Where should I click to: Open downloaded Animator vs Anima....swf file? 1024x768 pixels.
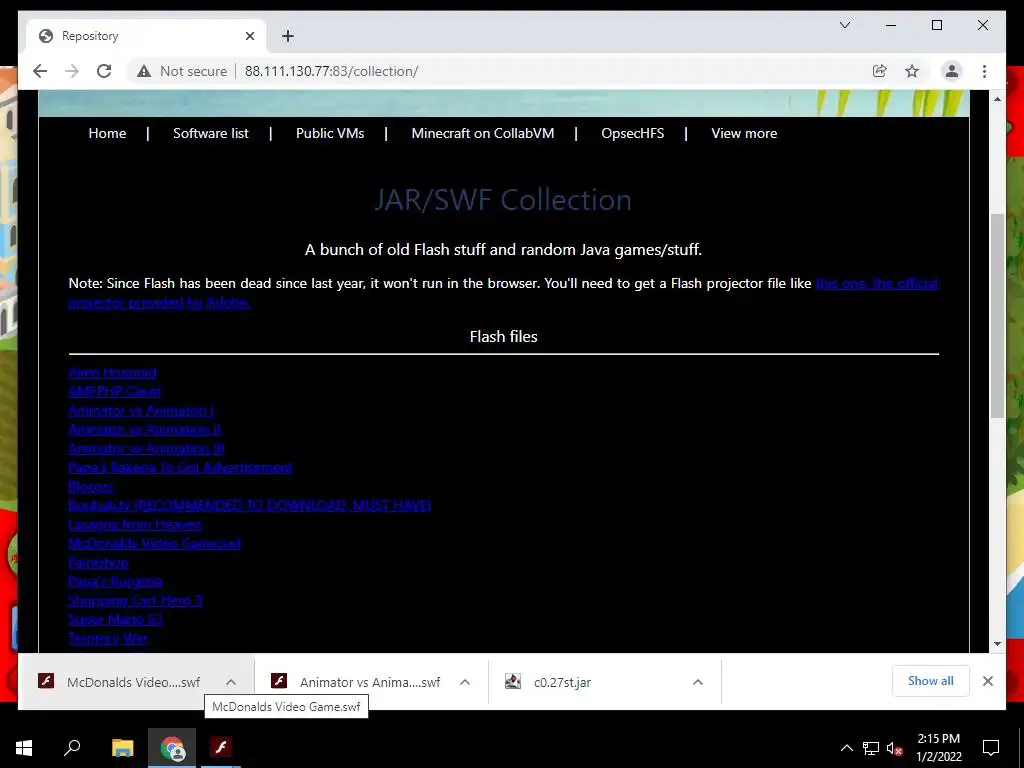356,682
